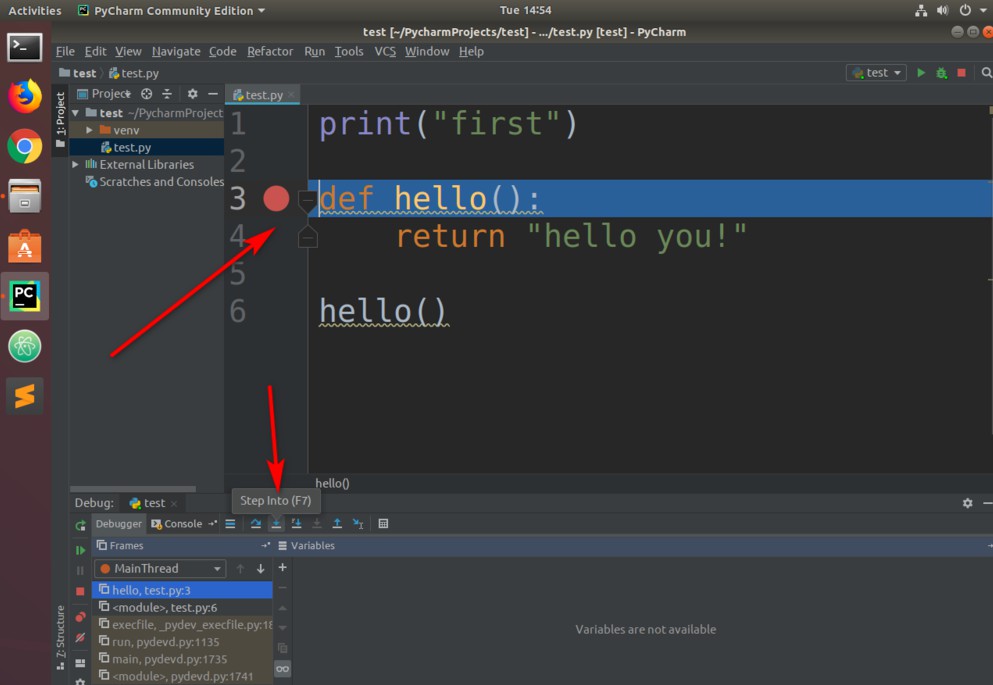Click Step Into My Code button
993x685 pixels.
[x=296, y=524]
